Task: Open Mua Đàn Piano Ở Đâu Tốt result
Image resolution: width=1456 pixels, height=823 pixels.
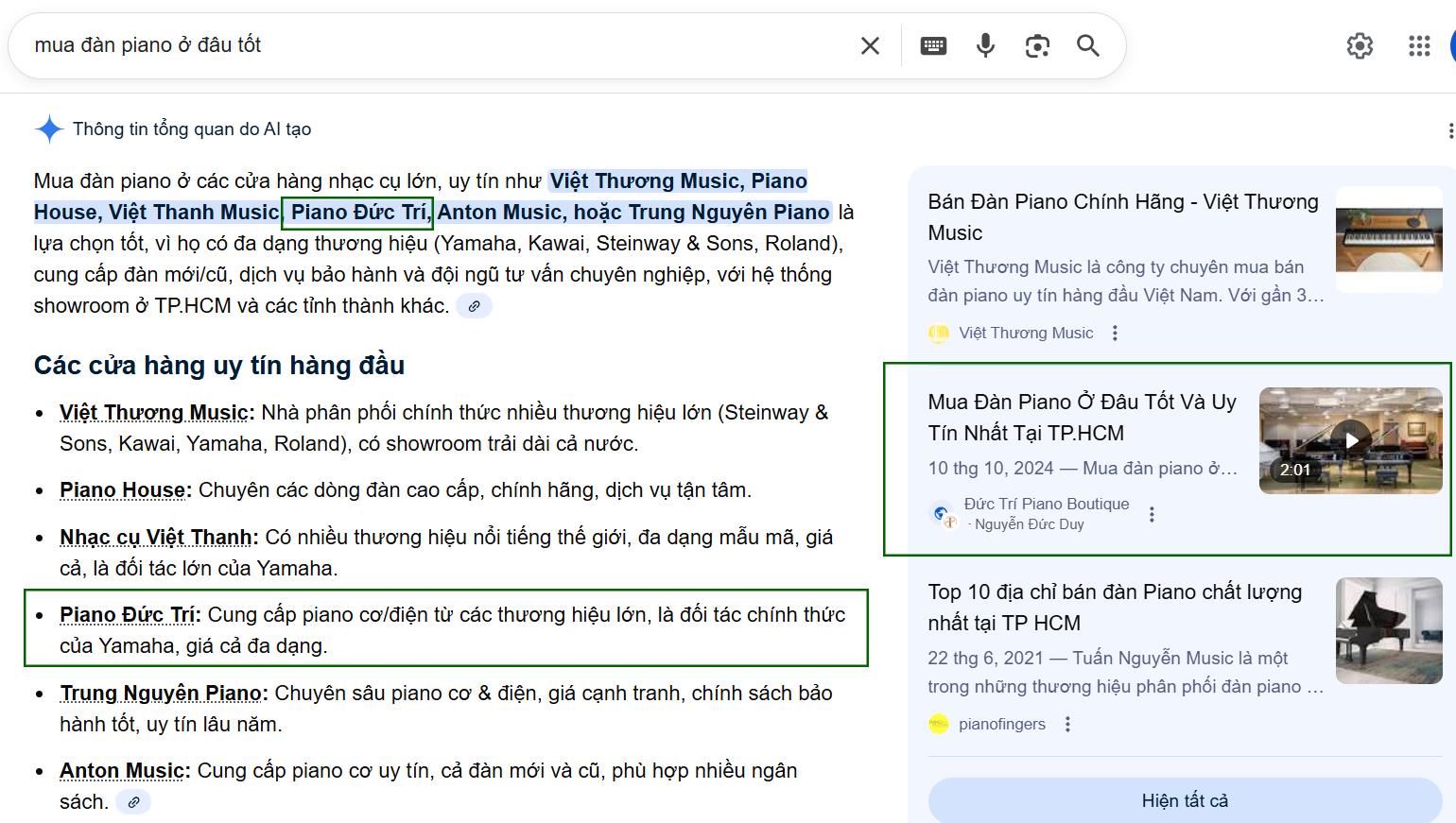Action: coord(1083,418)
